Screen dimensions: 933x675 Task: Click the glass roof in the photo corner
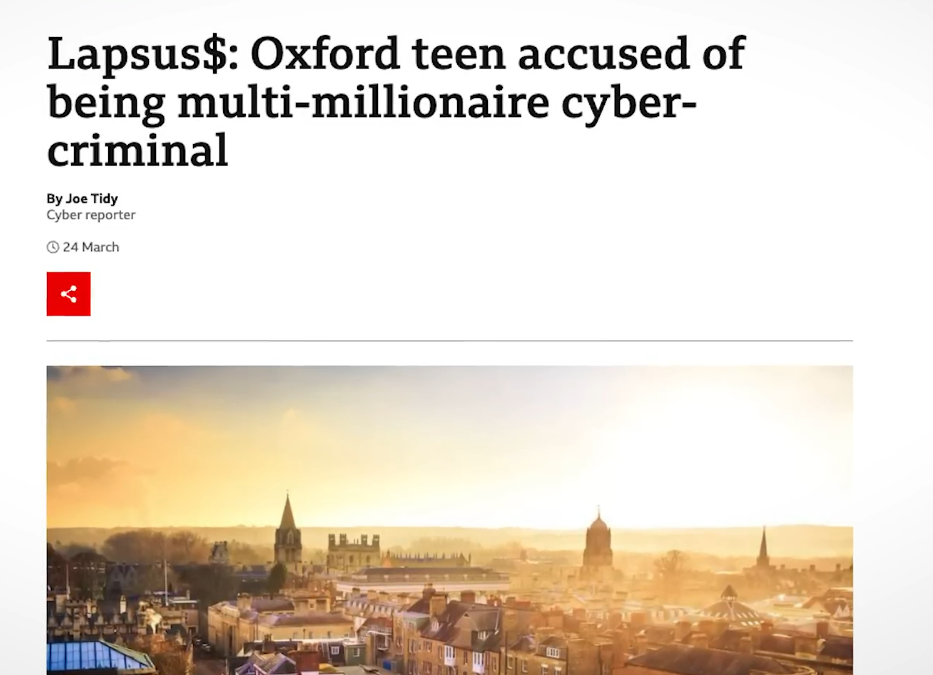(x=98, y=655)
